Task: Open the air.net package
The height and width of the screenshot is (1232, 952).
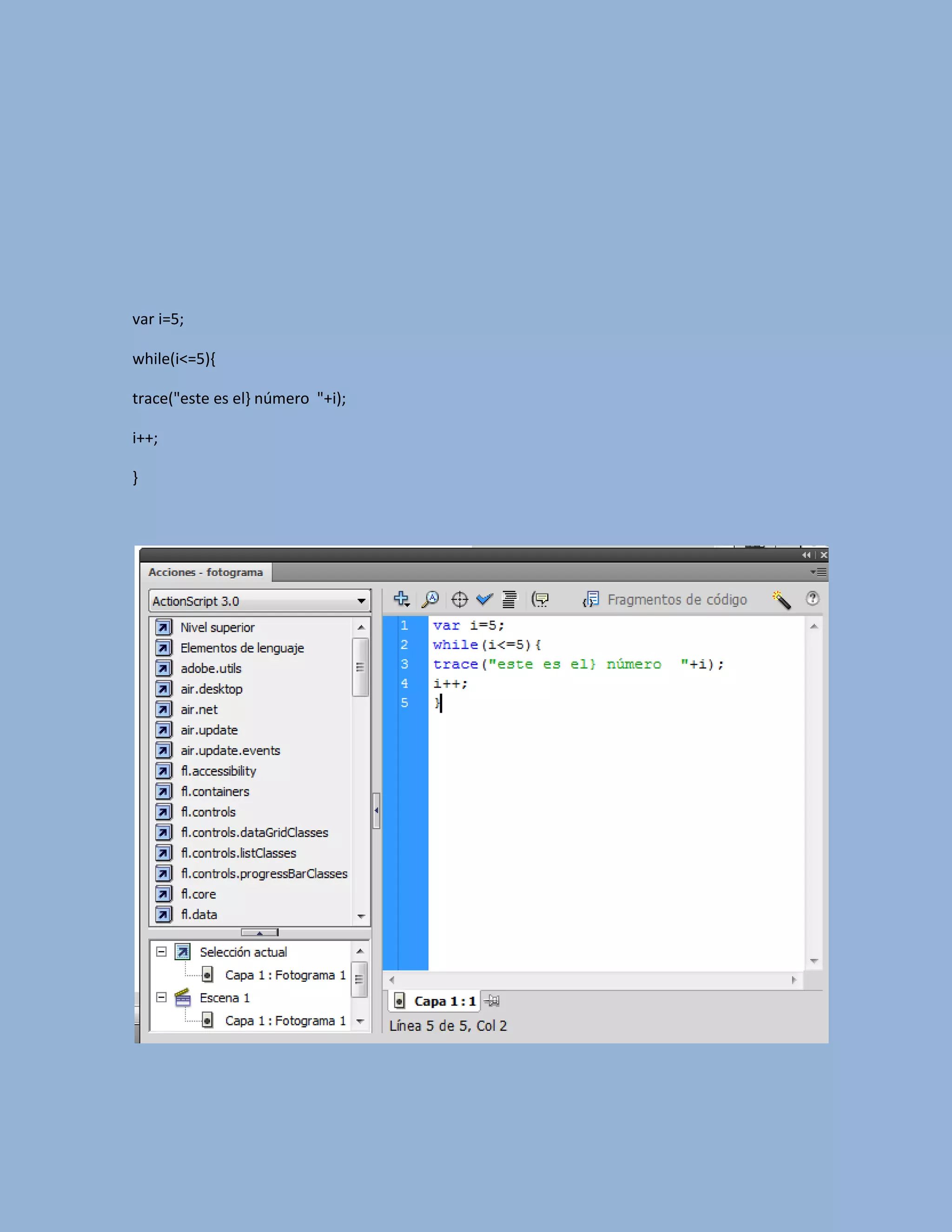Action: pyautogui.click(x=199, y=709)
